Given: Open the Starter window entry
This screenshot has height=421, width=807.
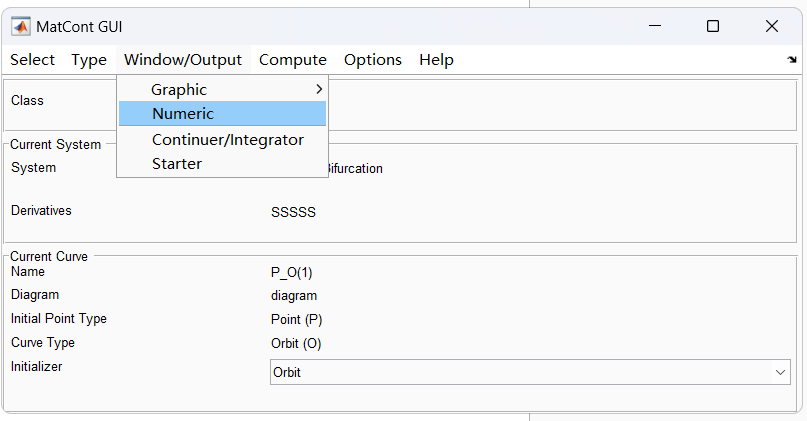Looking at the screenshot, I should click(x=177, y=164).
